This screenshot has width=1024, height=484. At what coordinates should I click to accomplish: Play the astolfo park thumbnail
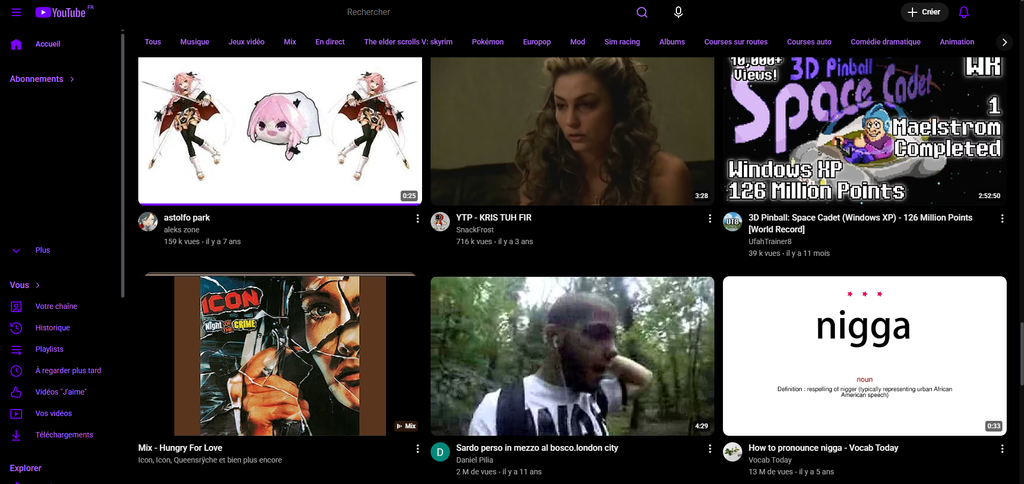280,131
